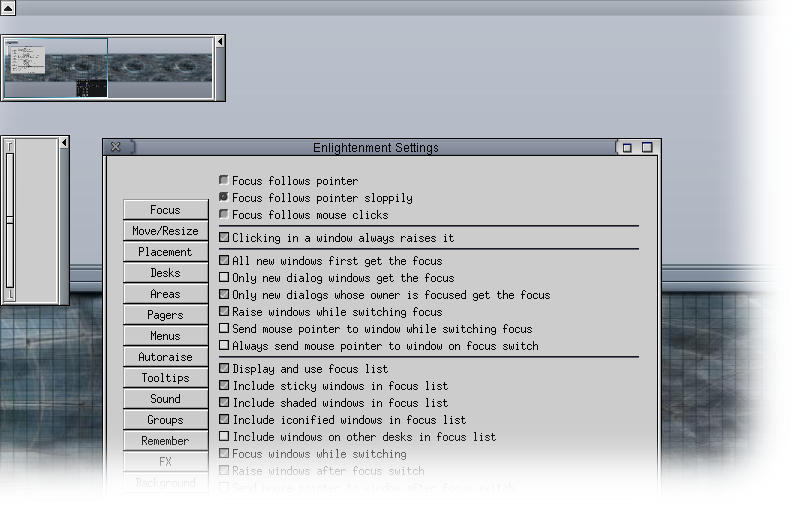Enable Only new dialog windows get the focus
Image resolution: width=800 pixels, height=525 pixels.
(x=223, y=277)
